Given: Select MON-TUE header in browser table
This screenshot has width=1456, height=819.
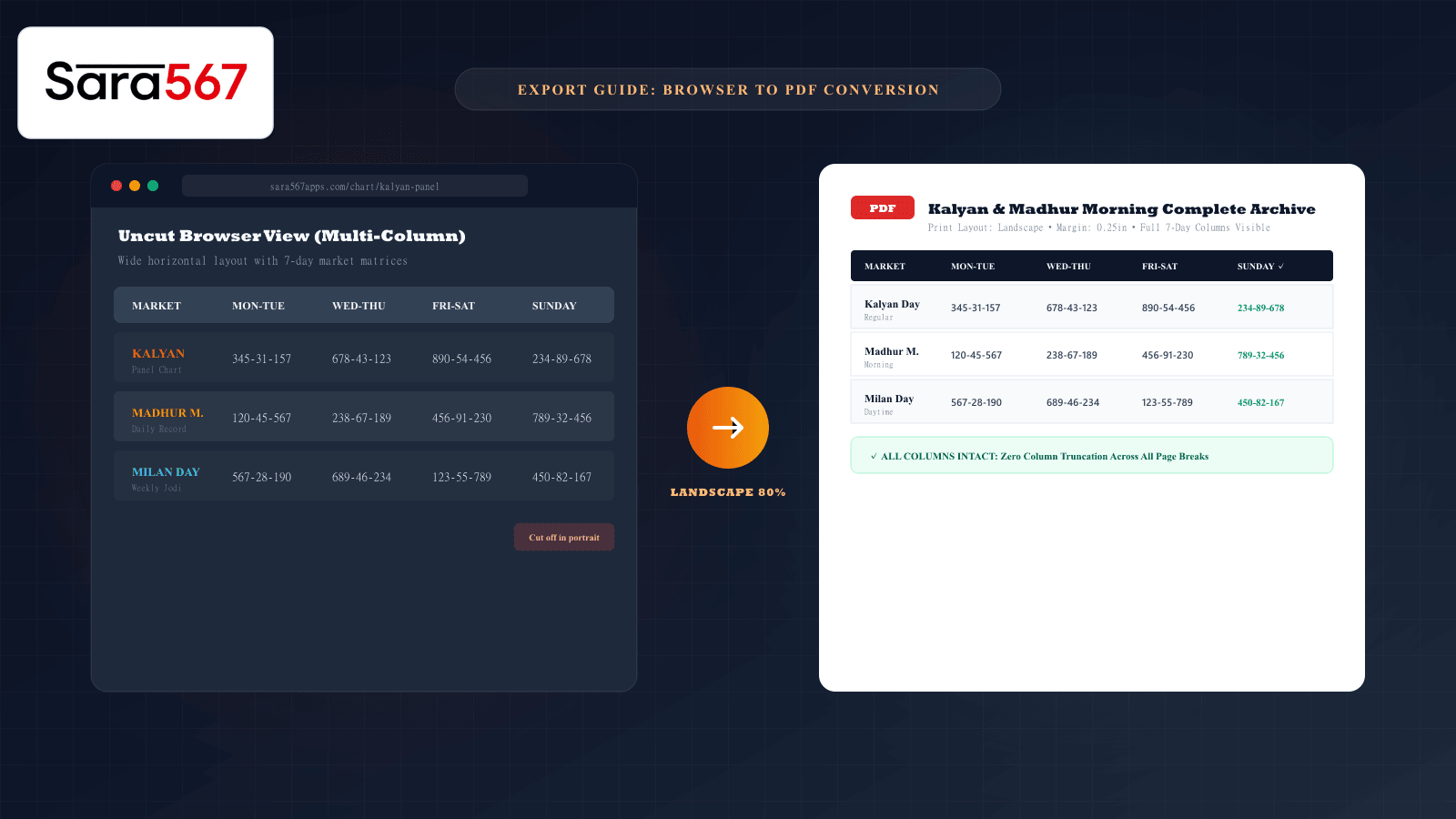Looking at the screenshot, I should point(258,306).
